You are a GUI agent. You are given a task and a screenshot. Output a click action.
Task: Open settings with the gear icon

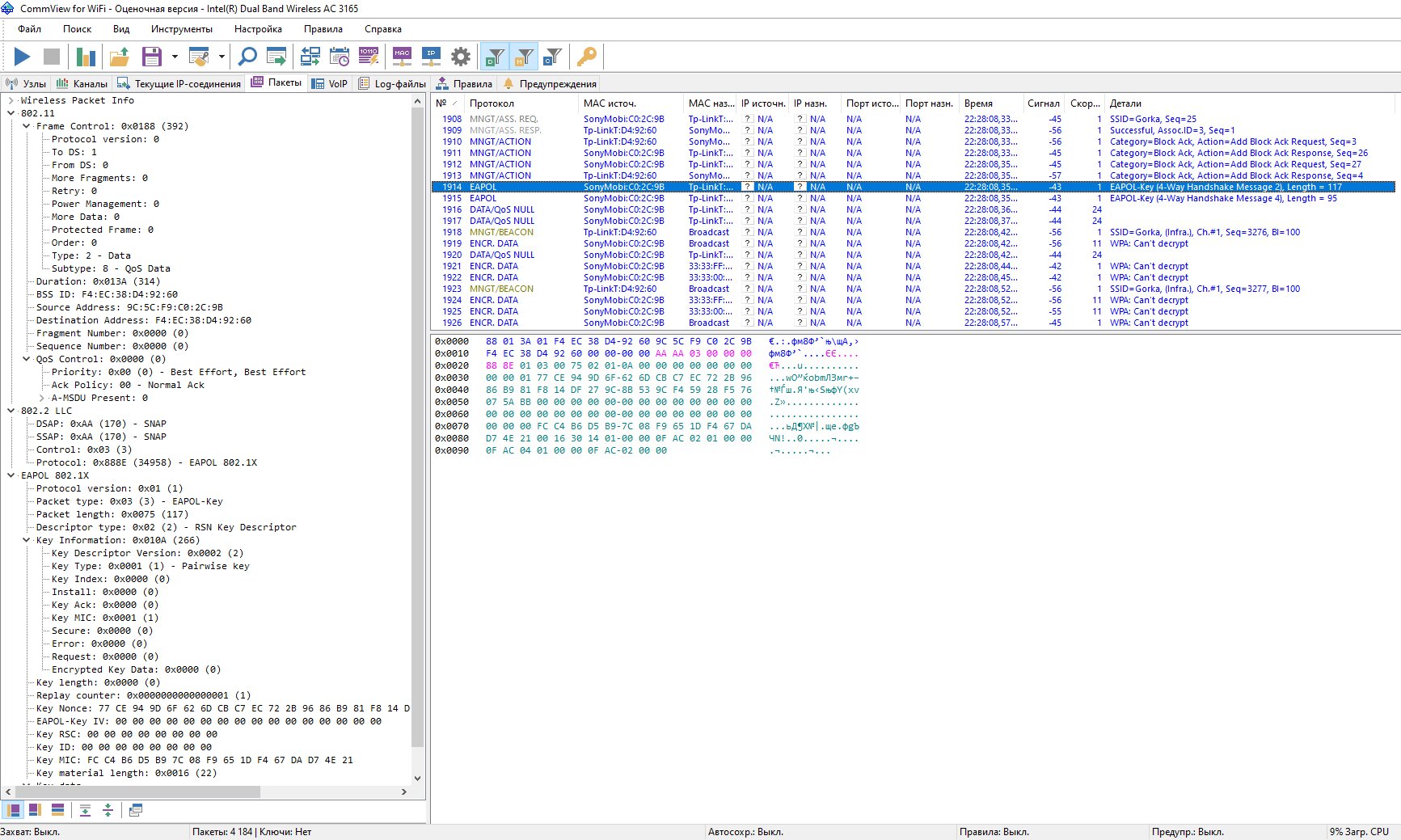461,57
